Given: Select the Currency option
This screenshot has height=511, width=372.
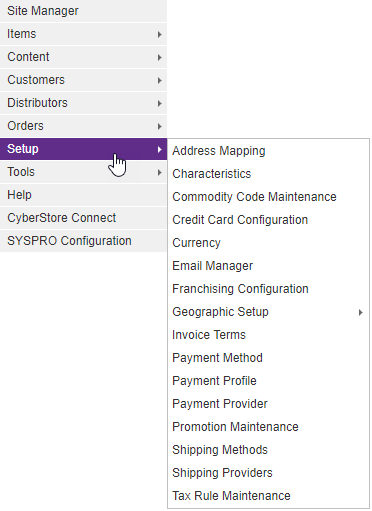Looking at the screenshot, I should click(268, 243).
